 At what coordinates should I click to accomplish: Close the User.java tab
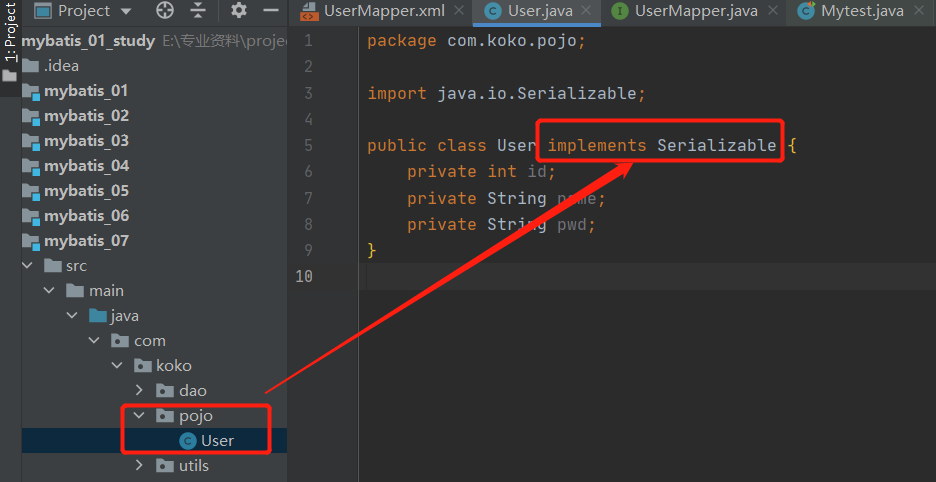(x=586, y=10)
